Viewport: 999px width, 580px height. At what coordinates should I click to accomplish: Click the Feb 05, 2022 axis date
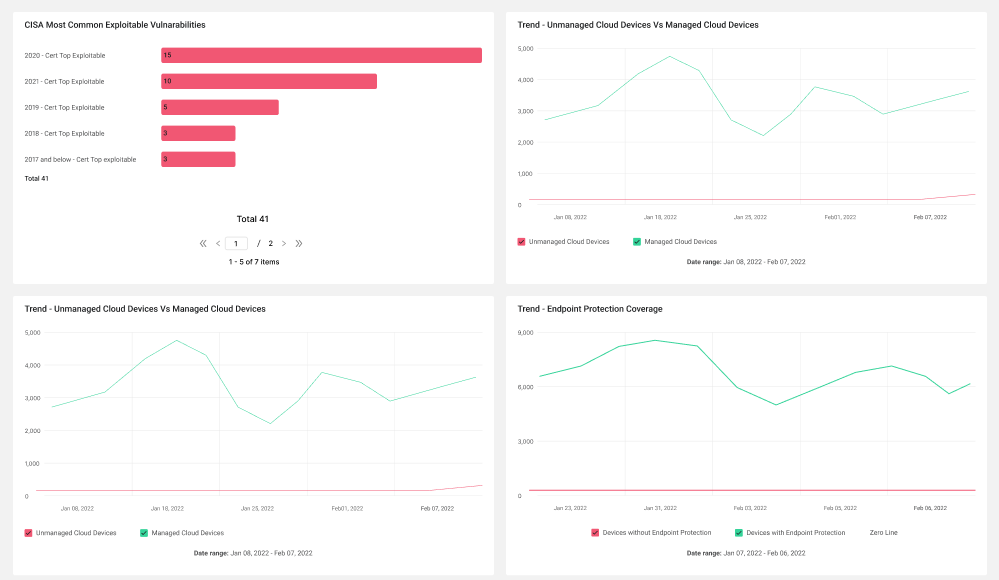[840, 509]
